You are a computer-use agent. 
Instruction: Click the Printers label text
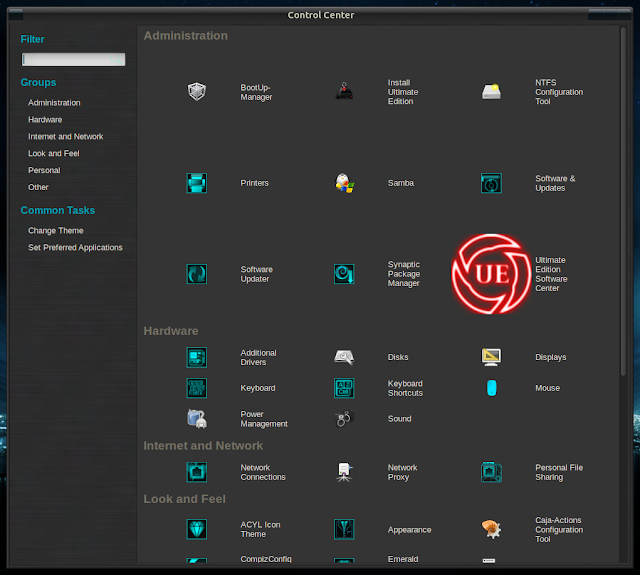point(254,183)
